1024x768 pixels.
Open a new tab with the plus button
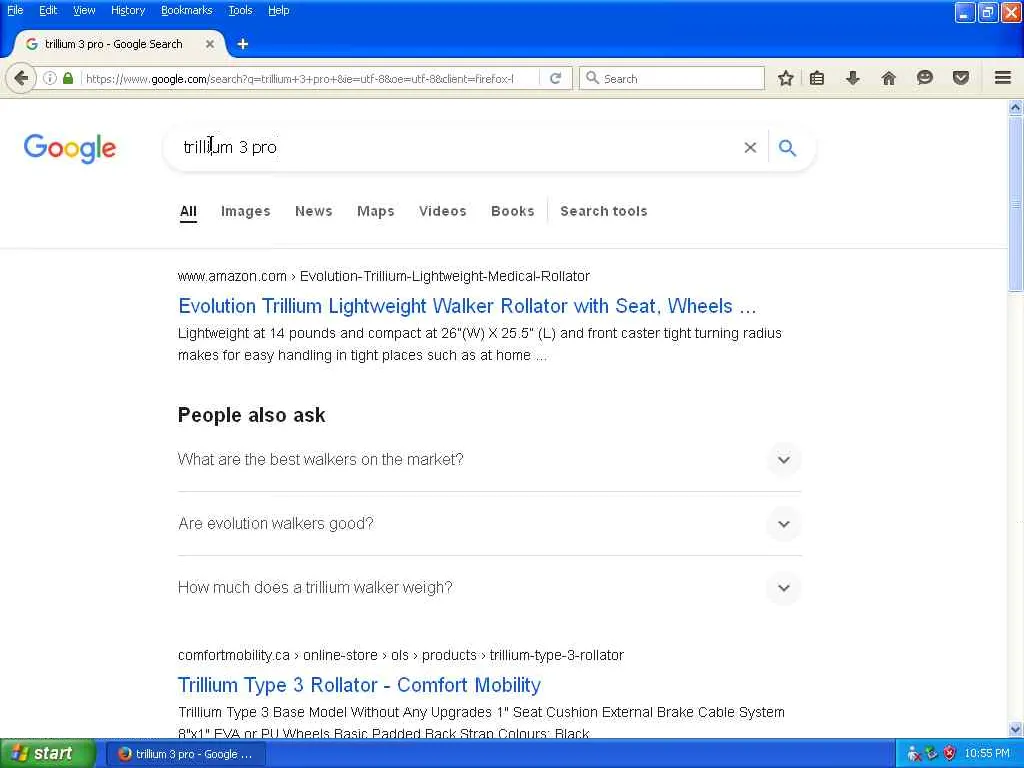point(243,44)
